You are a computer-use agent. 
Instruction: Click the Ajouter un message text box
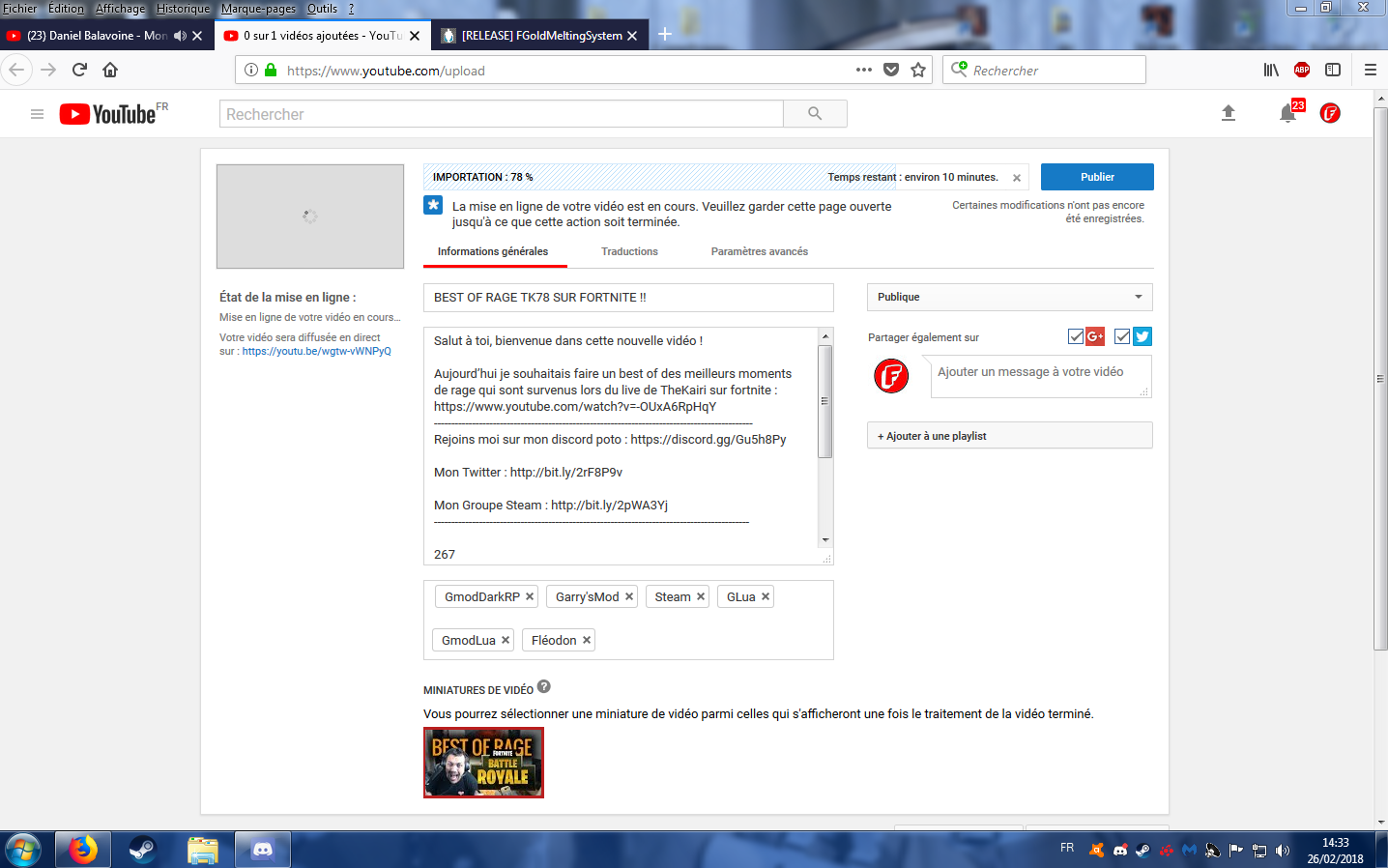pyautogui.click(x=1041, y=376)
